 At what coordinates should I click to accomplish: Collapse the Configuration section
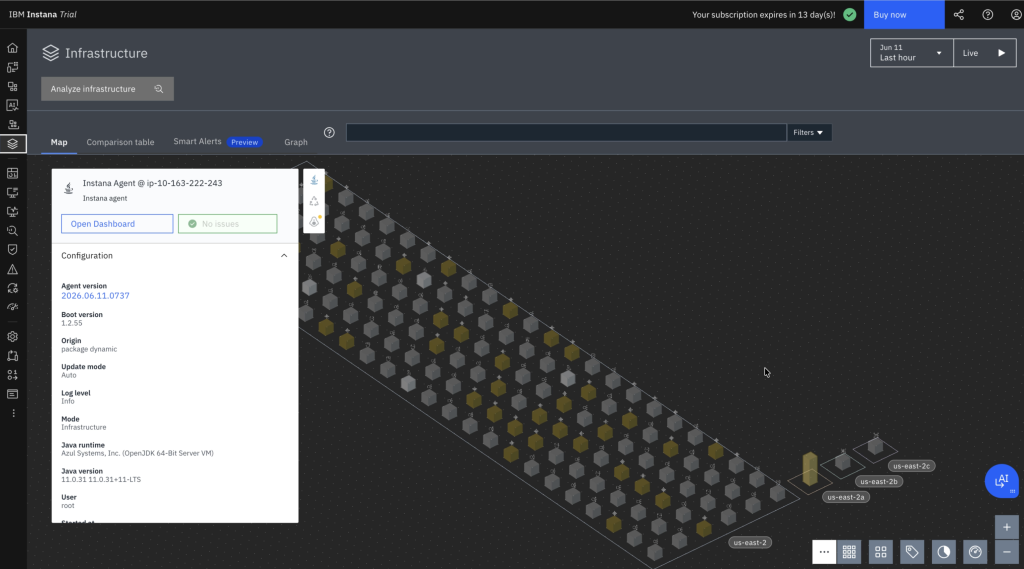[284, 255]
